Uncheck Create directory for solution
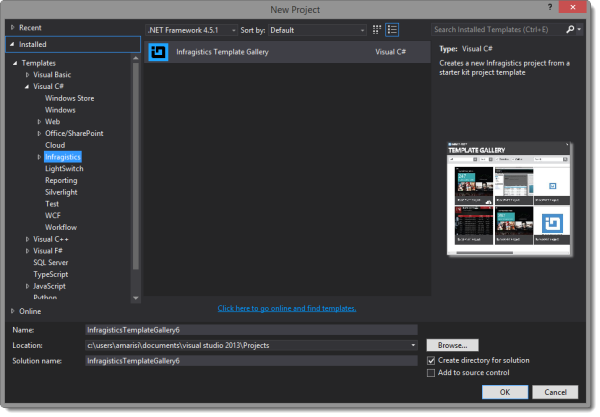The width and height of the screenshot is (600, 417). tap(431, 360)
